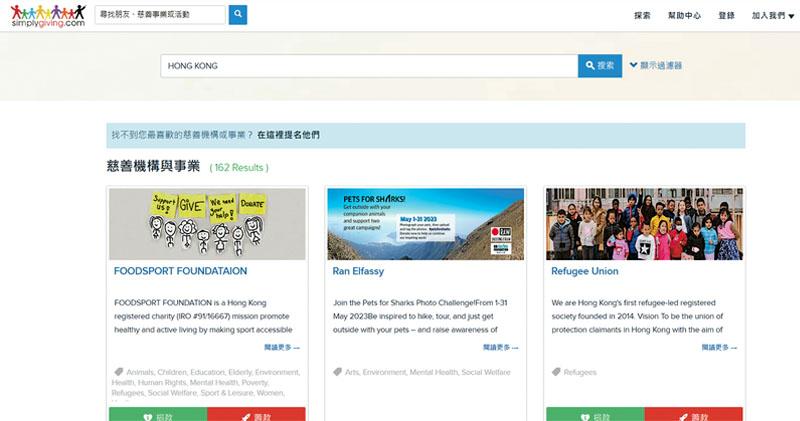Screen dimensions: 800x421
Task: Click the 登錄 login link
Action: tap(726, 16)
